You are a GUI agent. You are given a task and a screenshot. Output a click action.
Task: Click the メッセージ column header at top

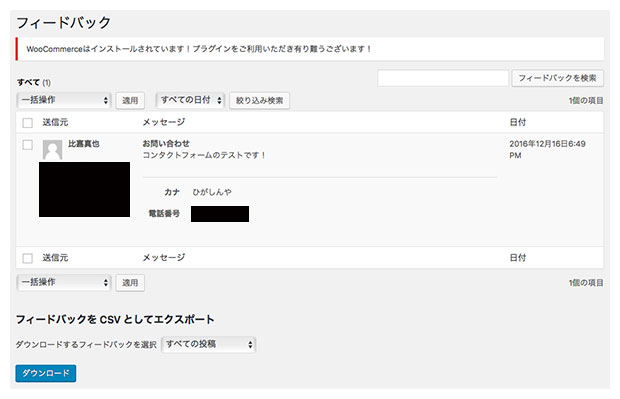tap(164, 122)
